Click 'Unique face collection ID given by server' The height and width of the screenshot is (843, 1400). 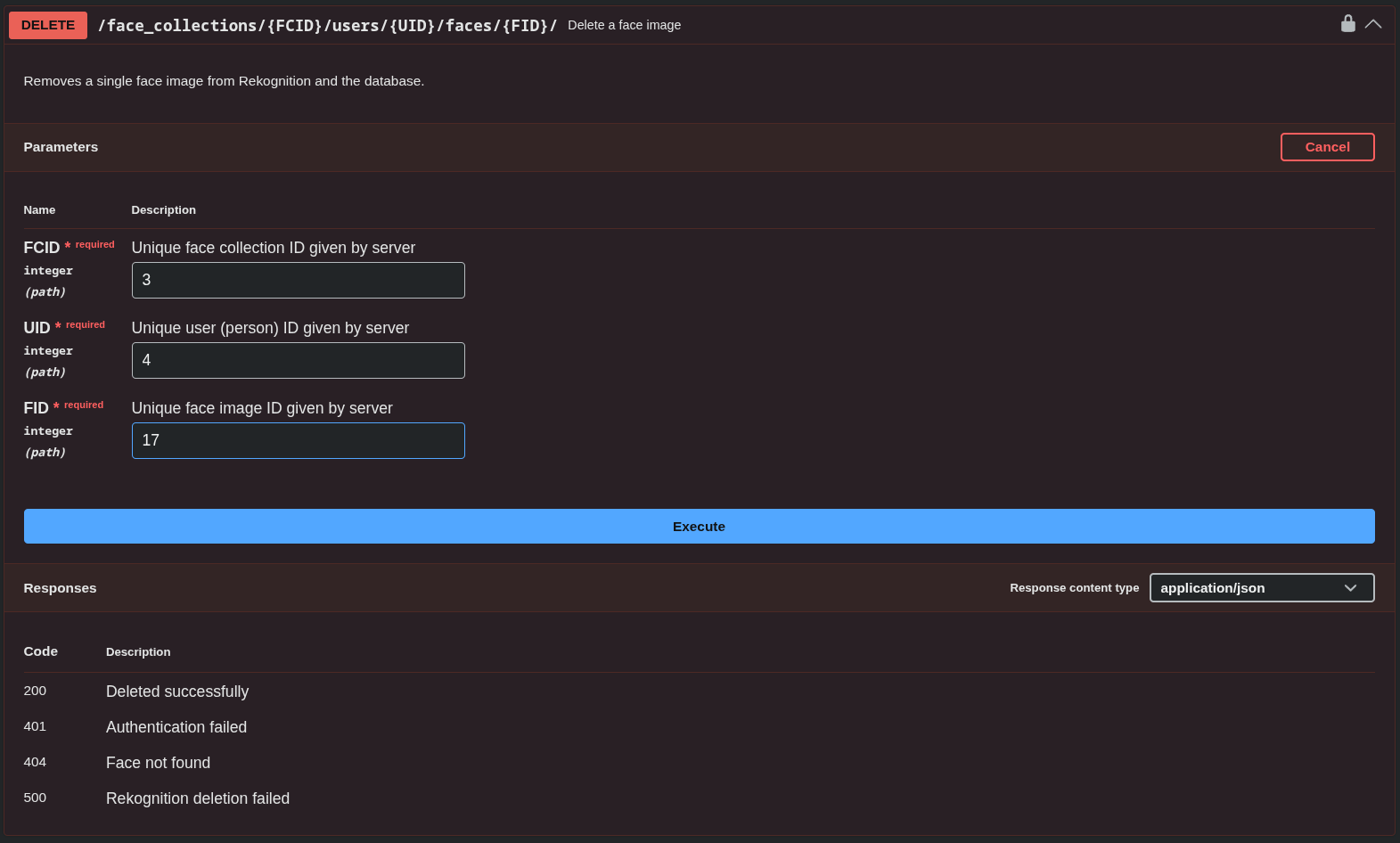[274, 248]
